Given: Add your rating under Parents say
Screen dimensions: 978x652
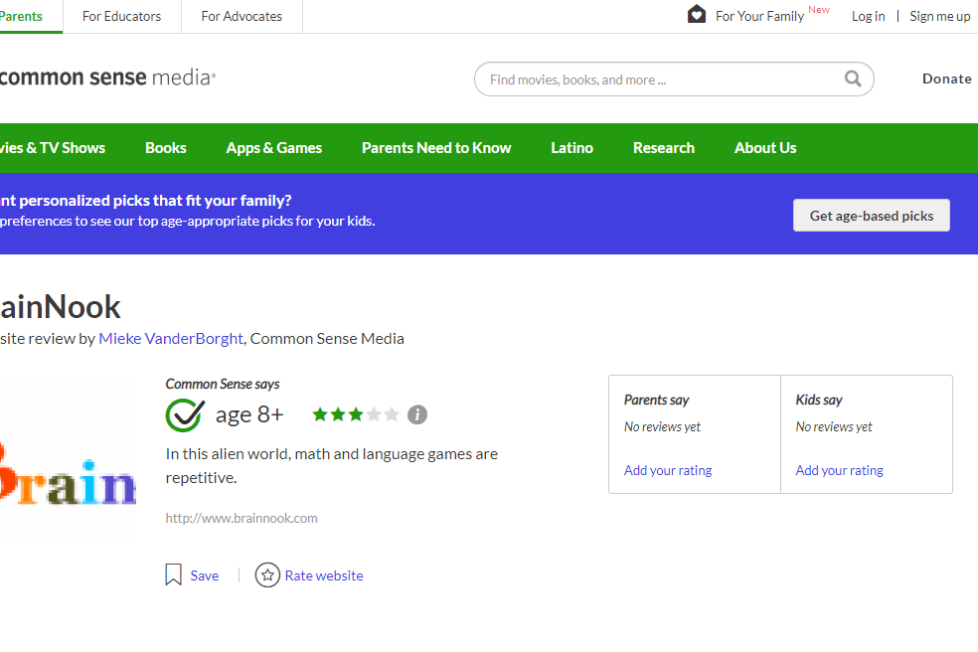Looking at the screenshot, I should [x=667, y=470].
